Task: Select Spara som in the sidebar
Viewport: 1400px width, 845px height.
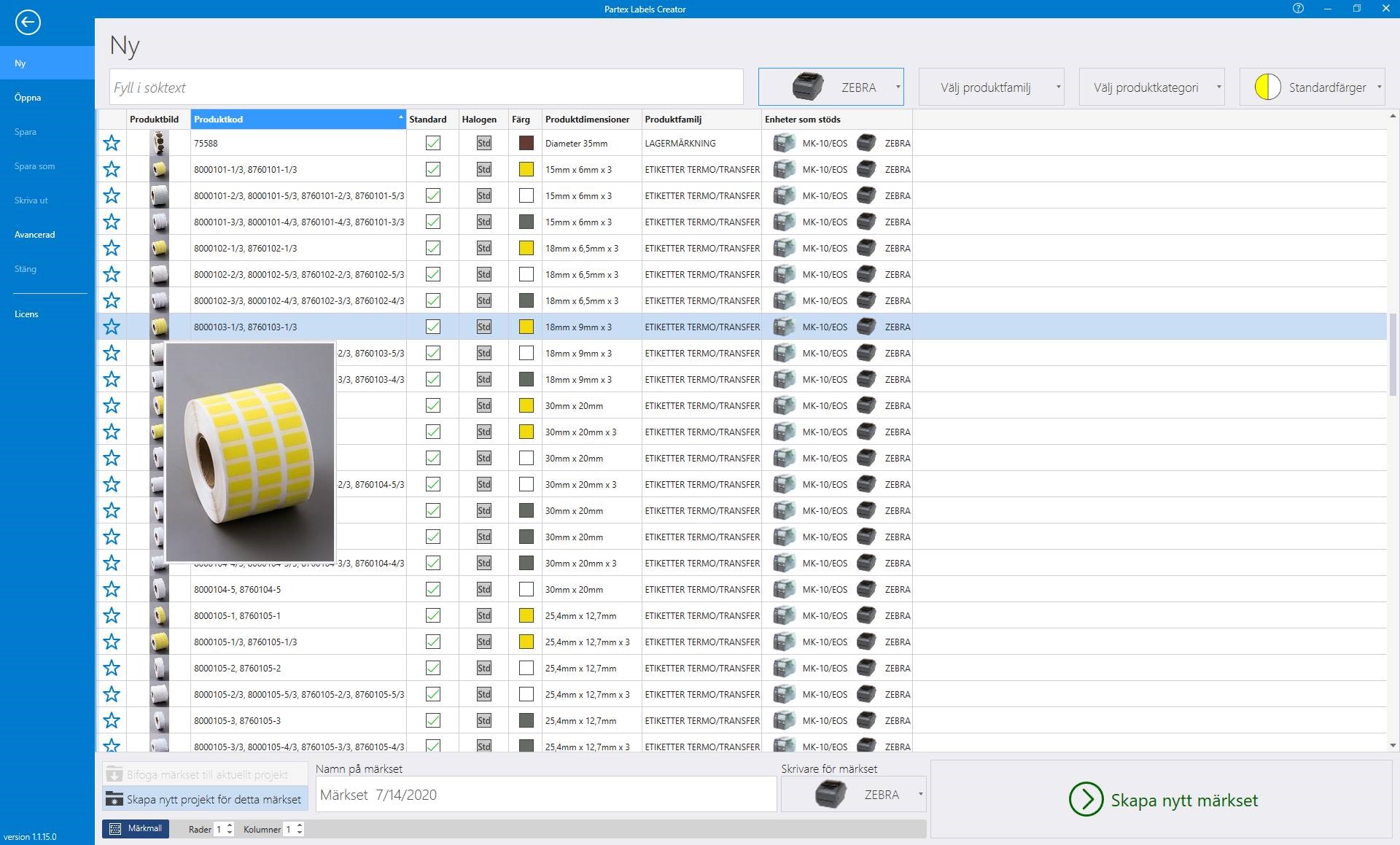Action: pos(47,166)
